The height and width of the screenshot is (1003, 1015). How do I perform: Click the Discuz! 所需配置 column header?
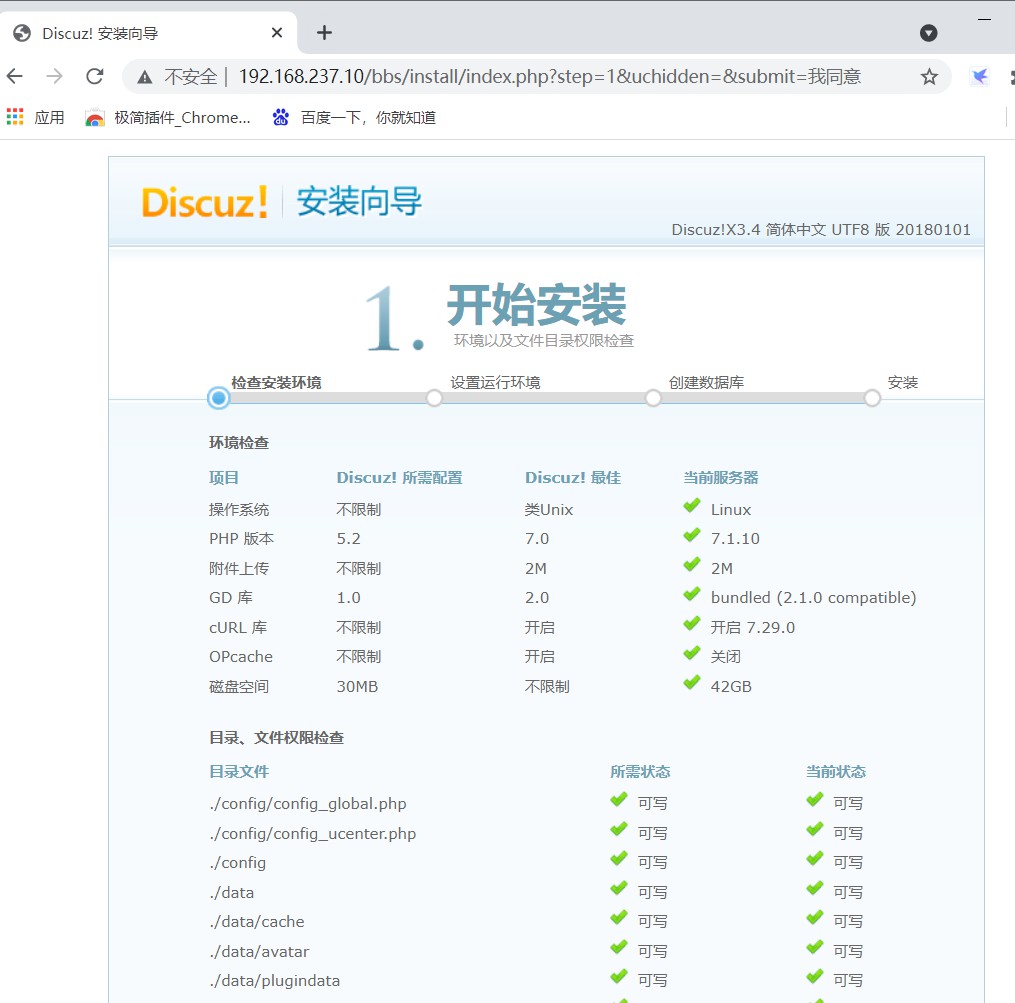pyautogui.click(x=399, y=478)
